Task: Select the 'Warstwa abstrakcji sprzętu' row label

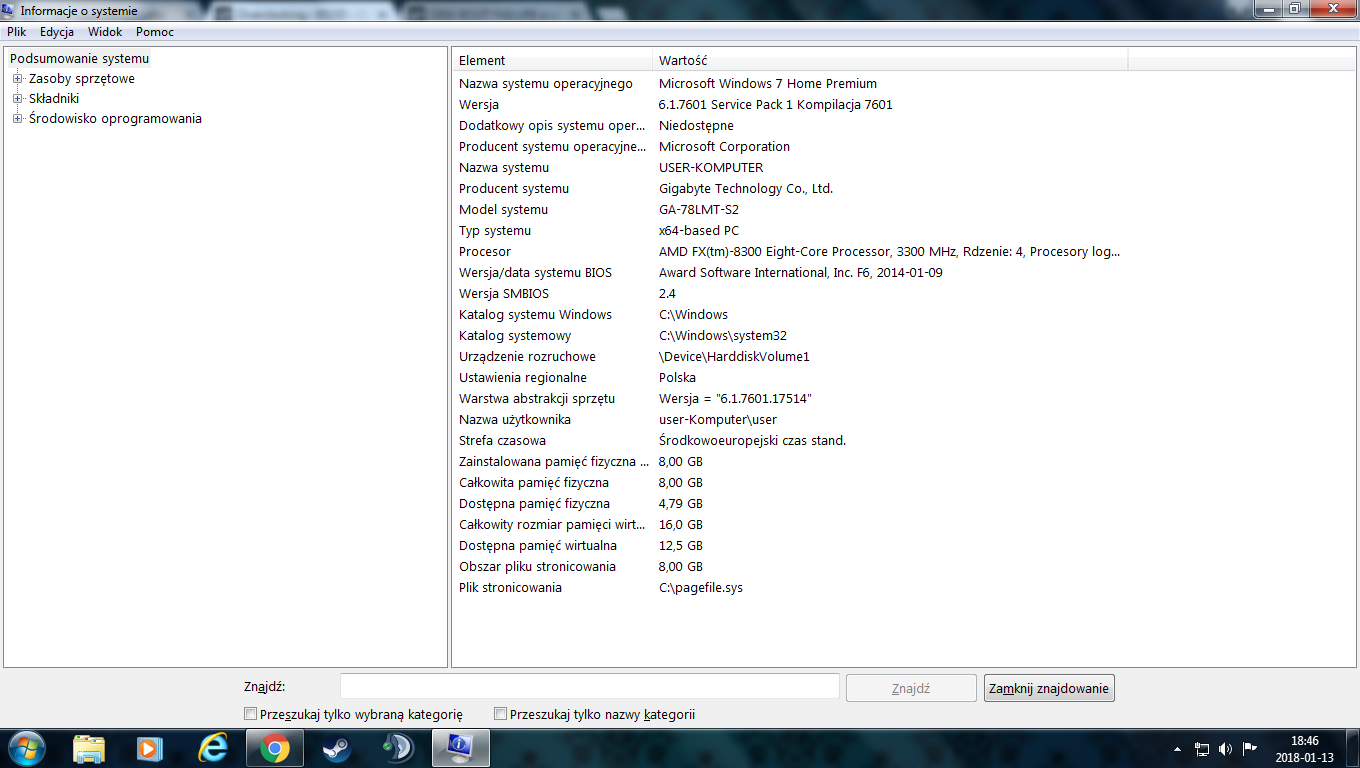Action: pyautogui.click(x=537, y=399)
